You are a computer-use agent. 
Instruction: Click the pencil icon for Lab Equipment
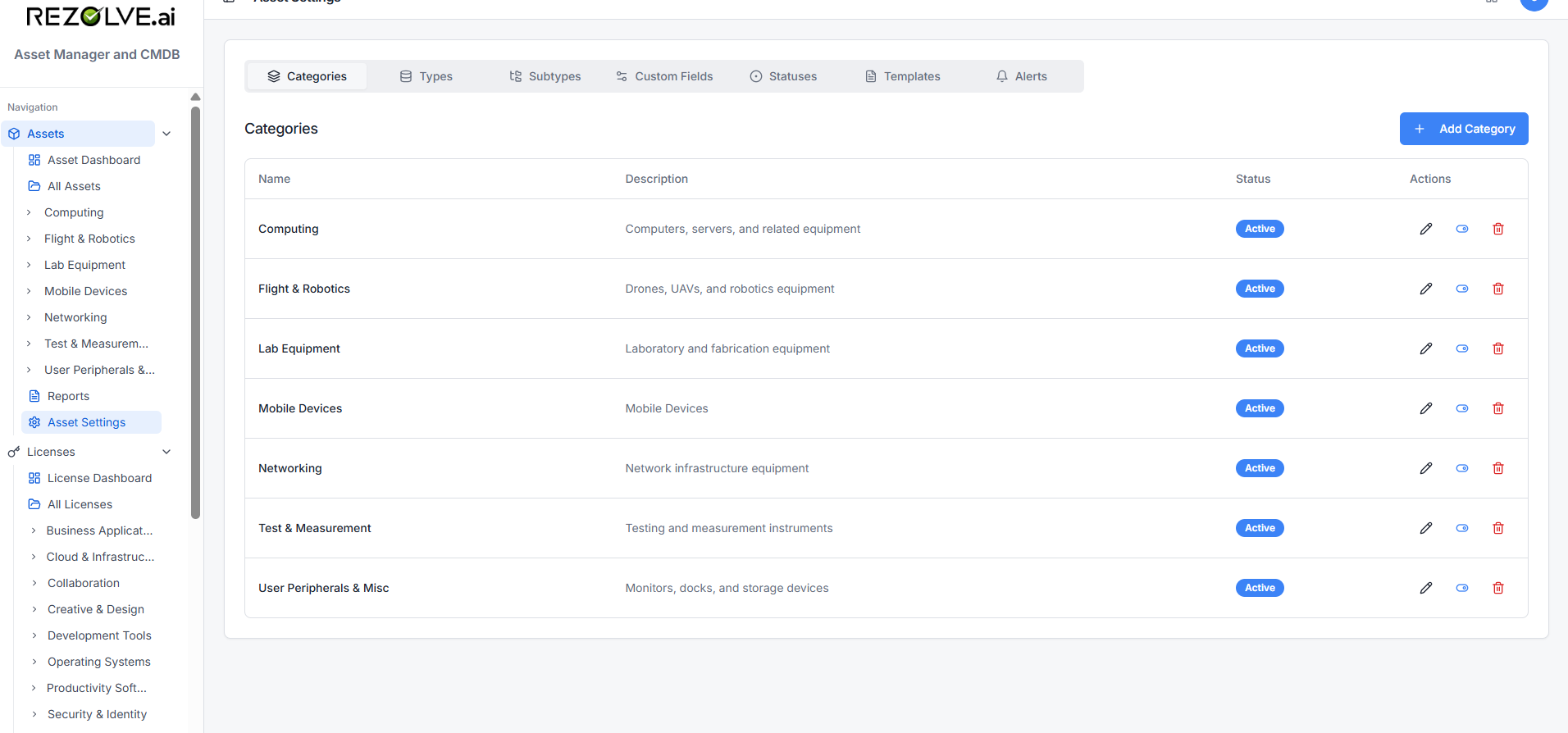coord(1426,348)
